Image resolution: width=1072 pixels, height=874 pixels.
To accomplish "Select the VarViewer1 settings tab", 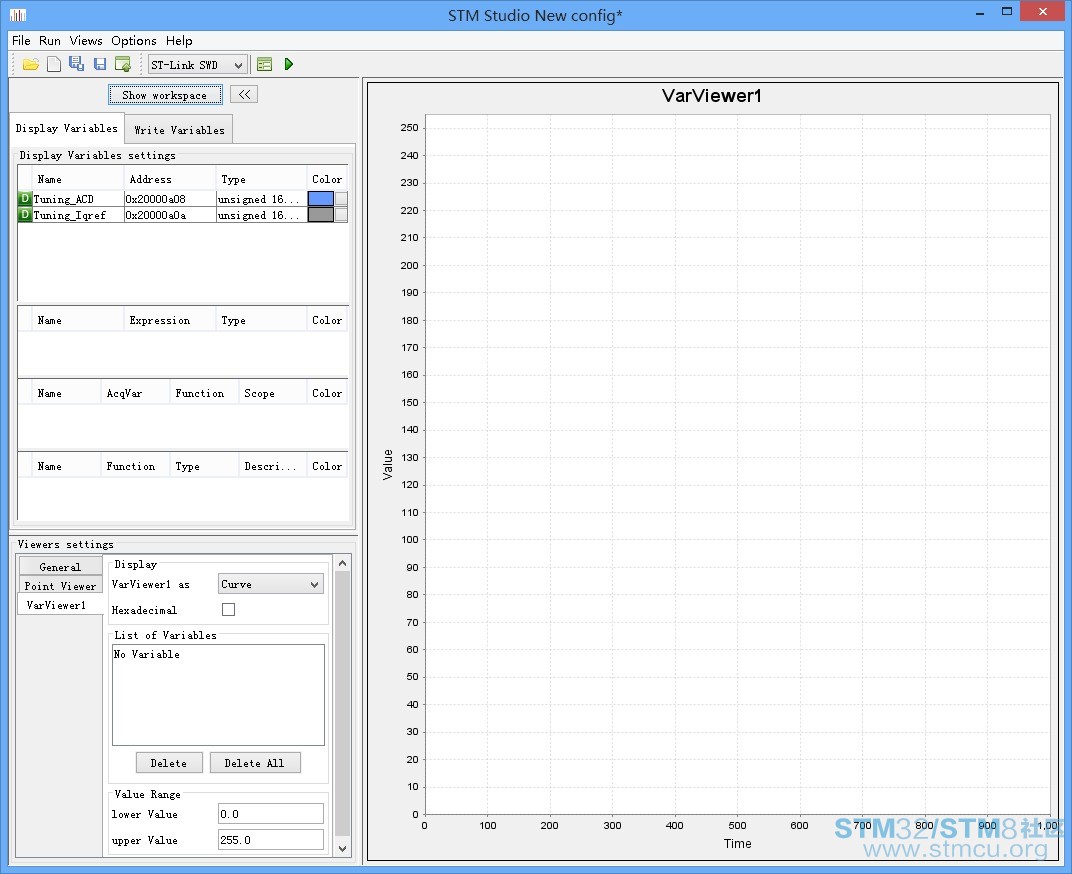I will tap(60, 605).
